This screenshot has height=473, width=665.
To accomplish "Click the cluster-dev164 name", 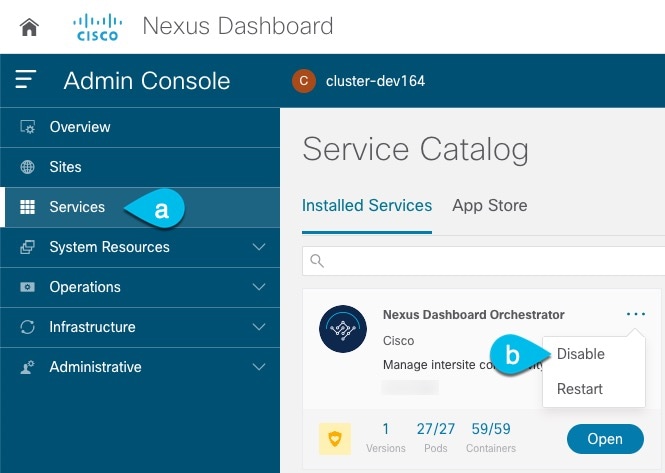I will point(375,81).
